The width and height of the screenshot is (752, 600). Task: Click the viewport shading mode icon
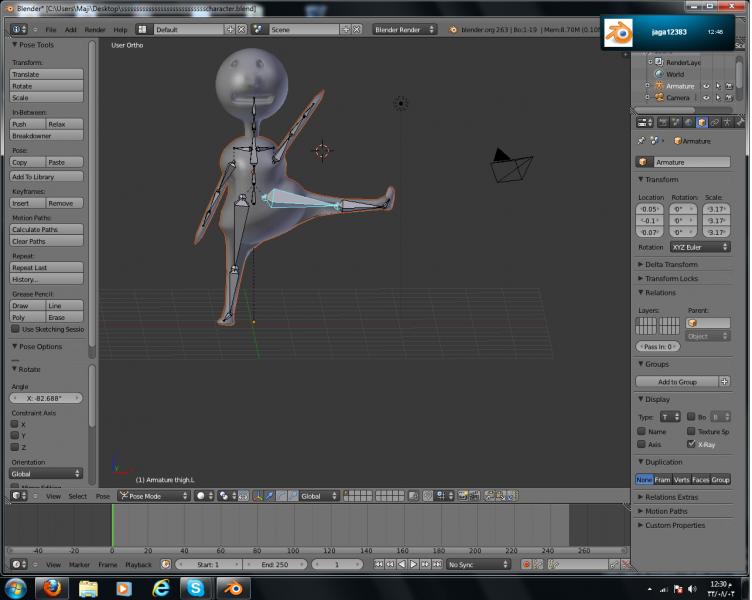pyautogui.click(x=203, y=496)
